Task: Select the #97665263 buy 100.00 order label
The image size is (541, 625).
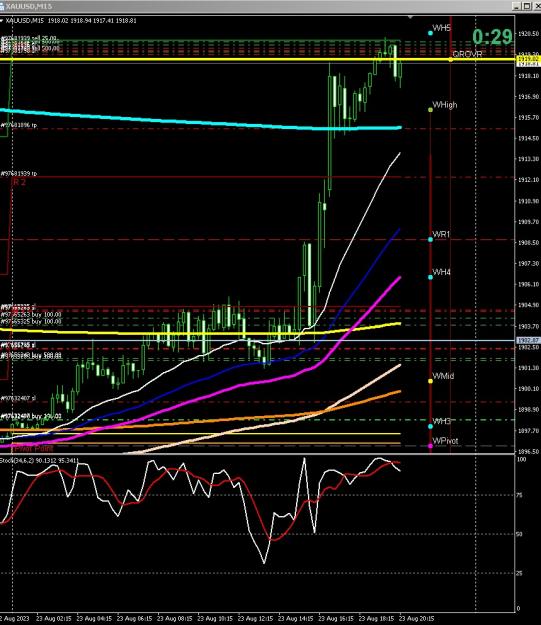Action: click(x=31, y=314)
